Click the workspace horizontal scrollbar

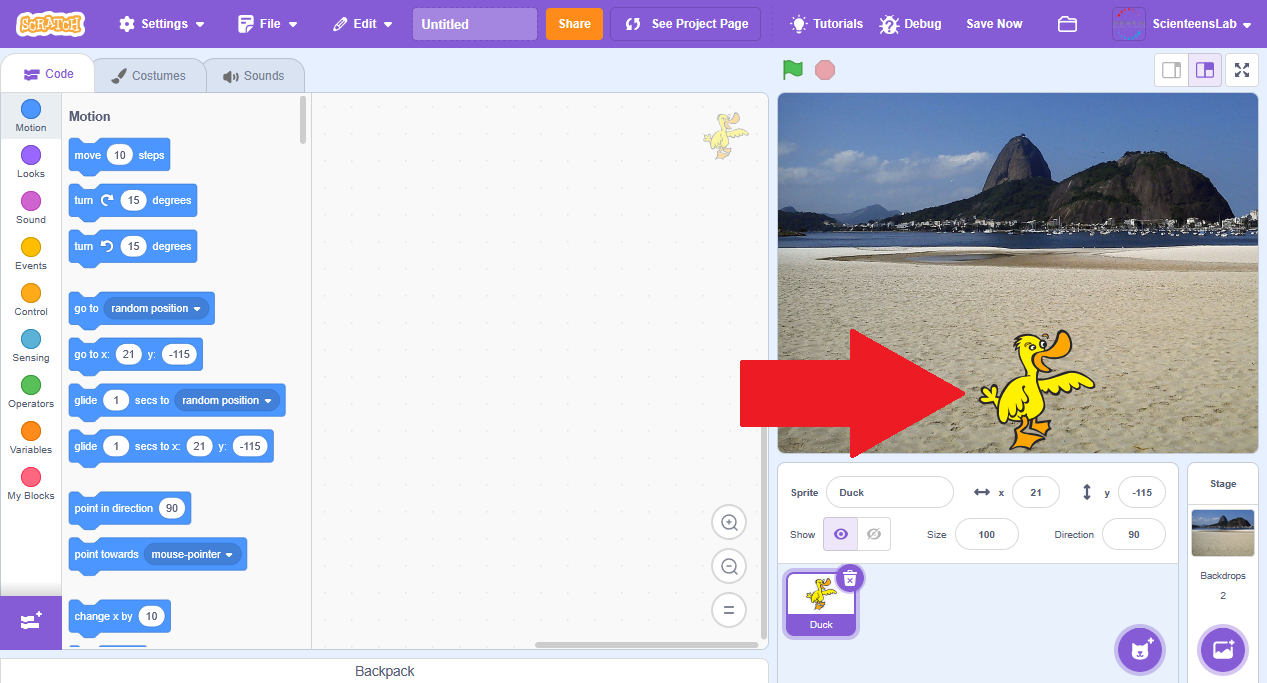[646, 645]
